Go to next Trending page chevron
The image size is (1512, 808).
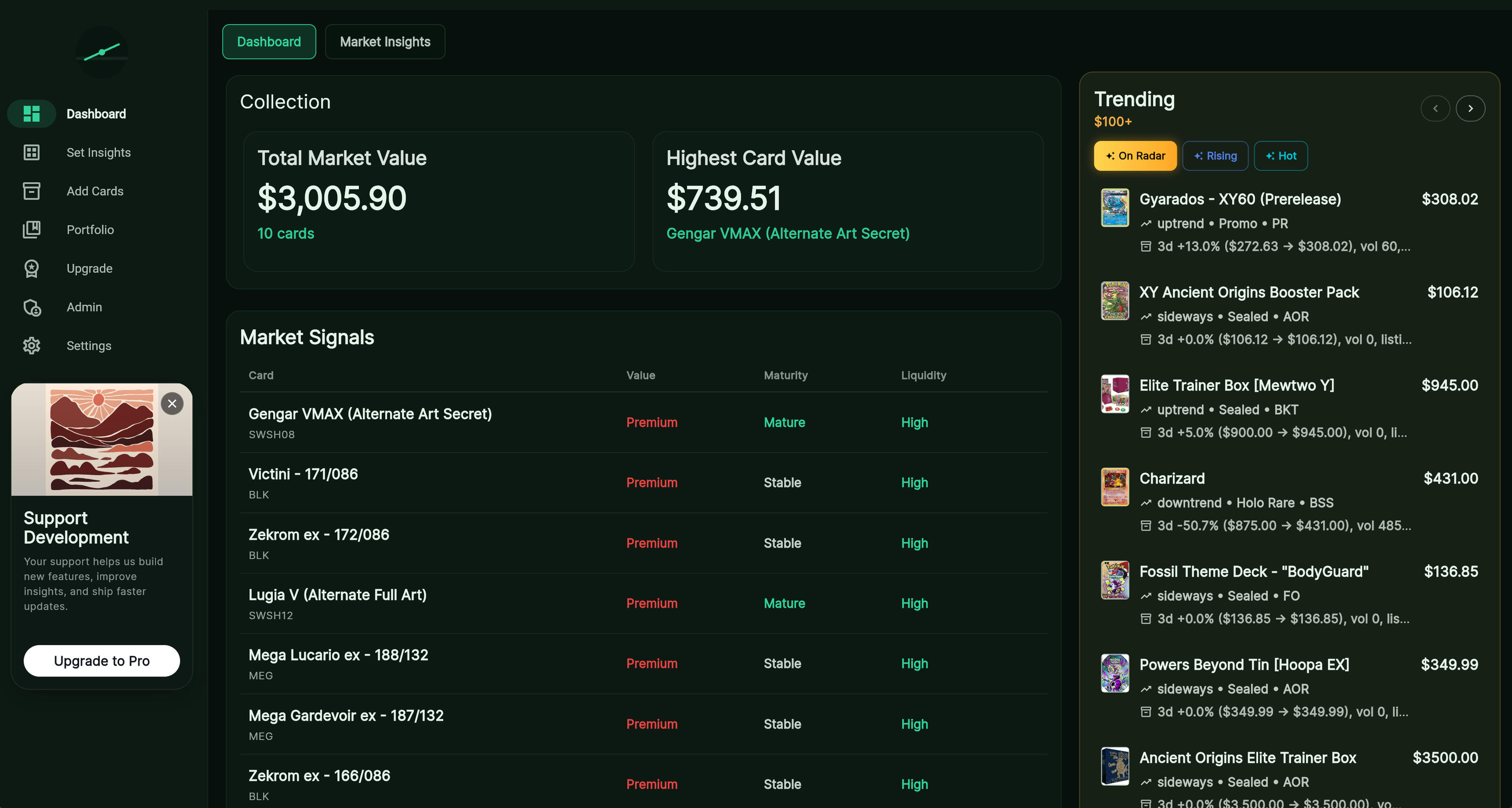pos(1470,109)
